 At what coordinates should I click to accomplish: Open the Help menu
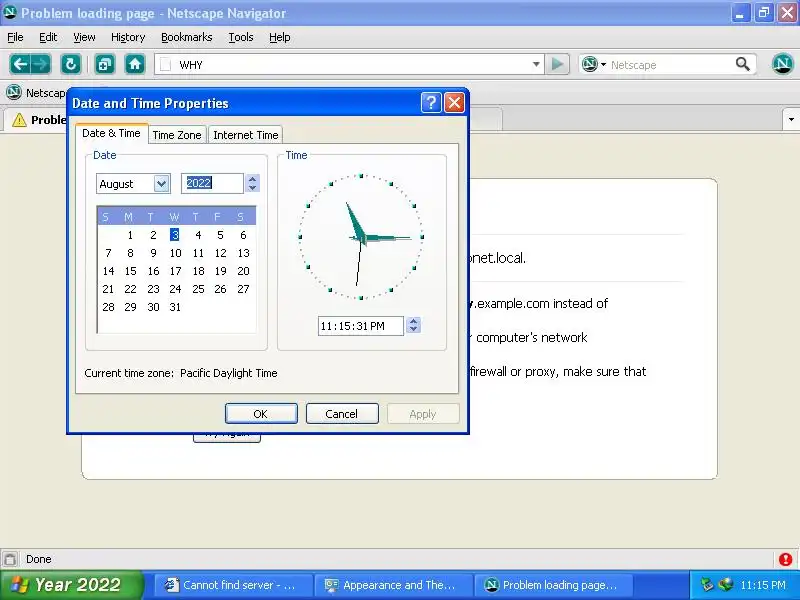point(280,37)
